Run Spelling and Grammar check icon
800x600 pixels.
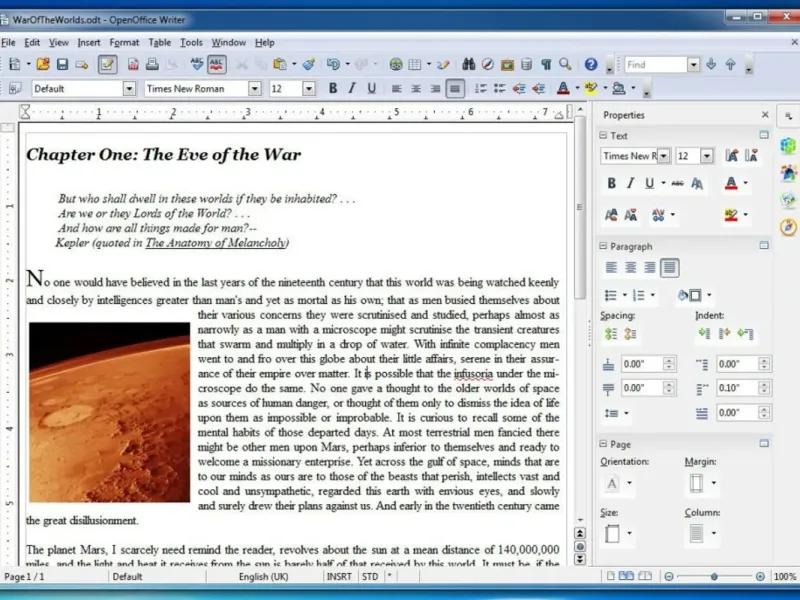click(196, 64)
